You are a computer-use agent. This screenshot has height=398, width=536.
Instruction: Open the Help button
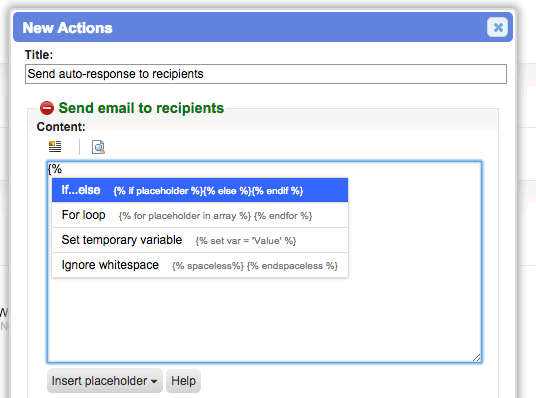(184, 381)
